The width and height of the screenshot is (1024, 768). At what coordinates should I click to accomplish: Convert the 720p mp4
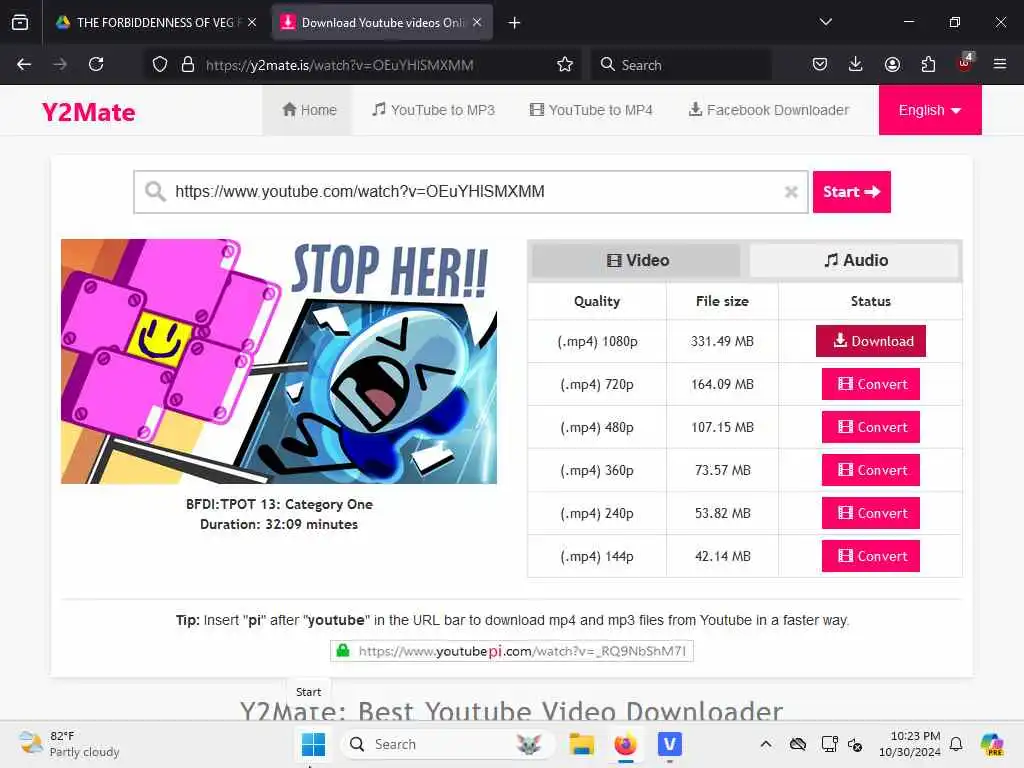[871, 384]
